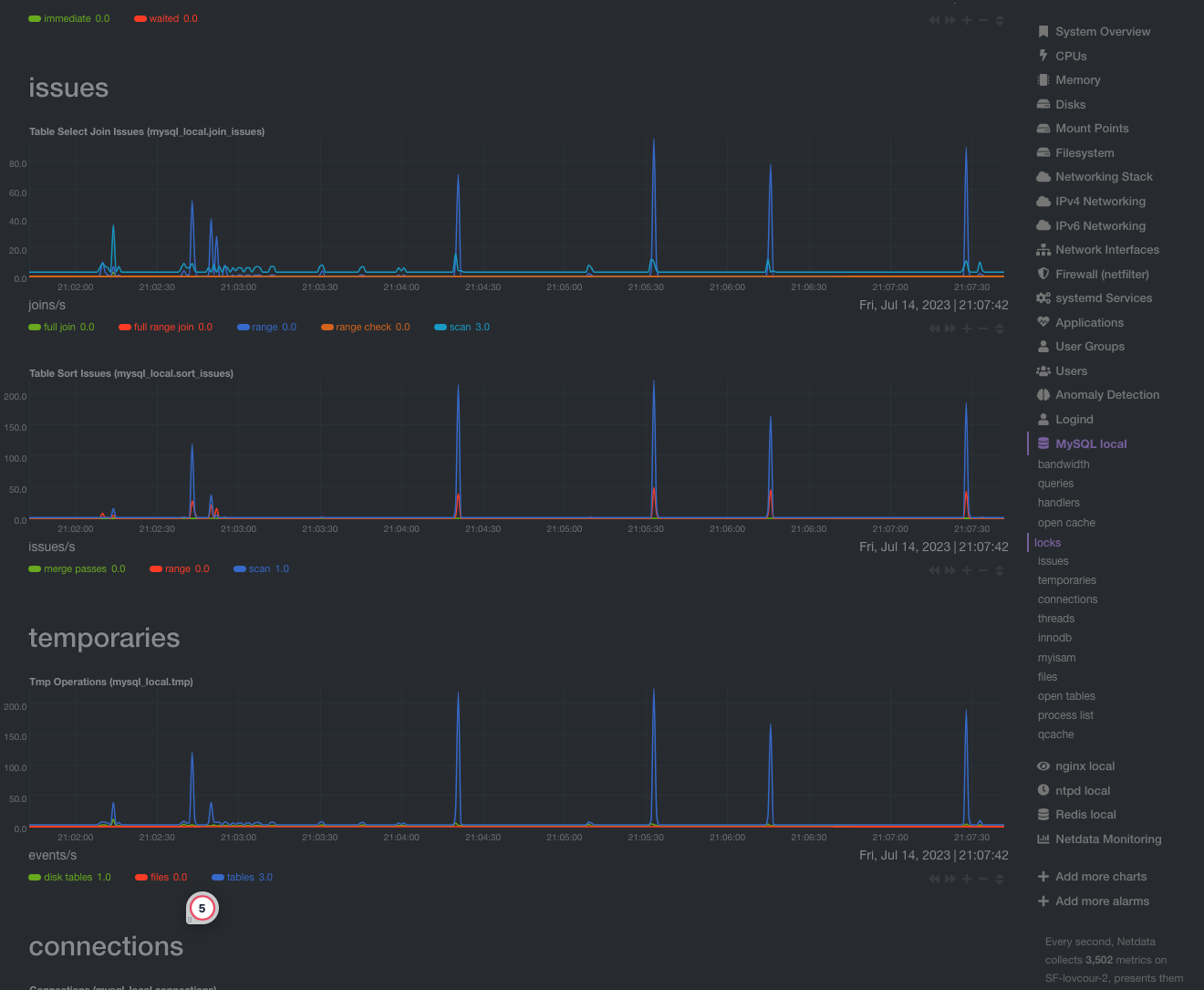Zoom in the Table Sort Issues chart
1204x990 pixels.
[967, 570]
